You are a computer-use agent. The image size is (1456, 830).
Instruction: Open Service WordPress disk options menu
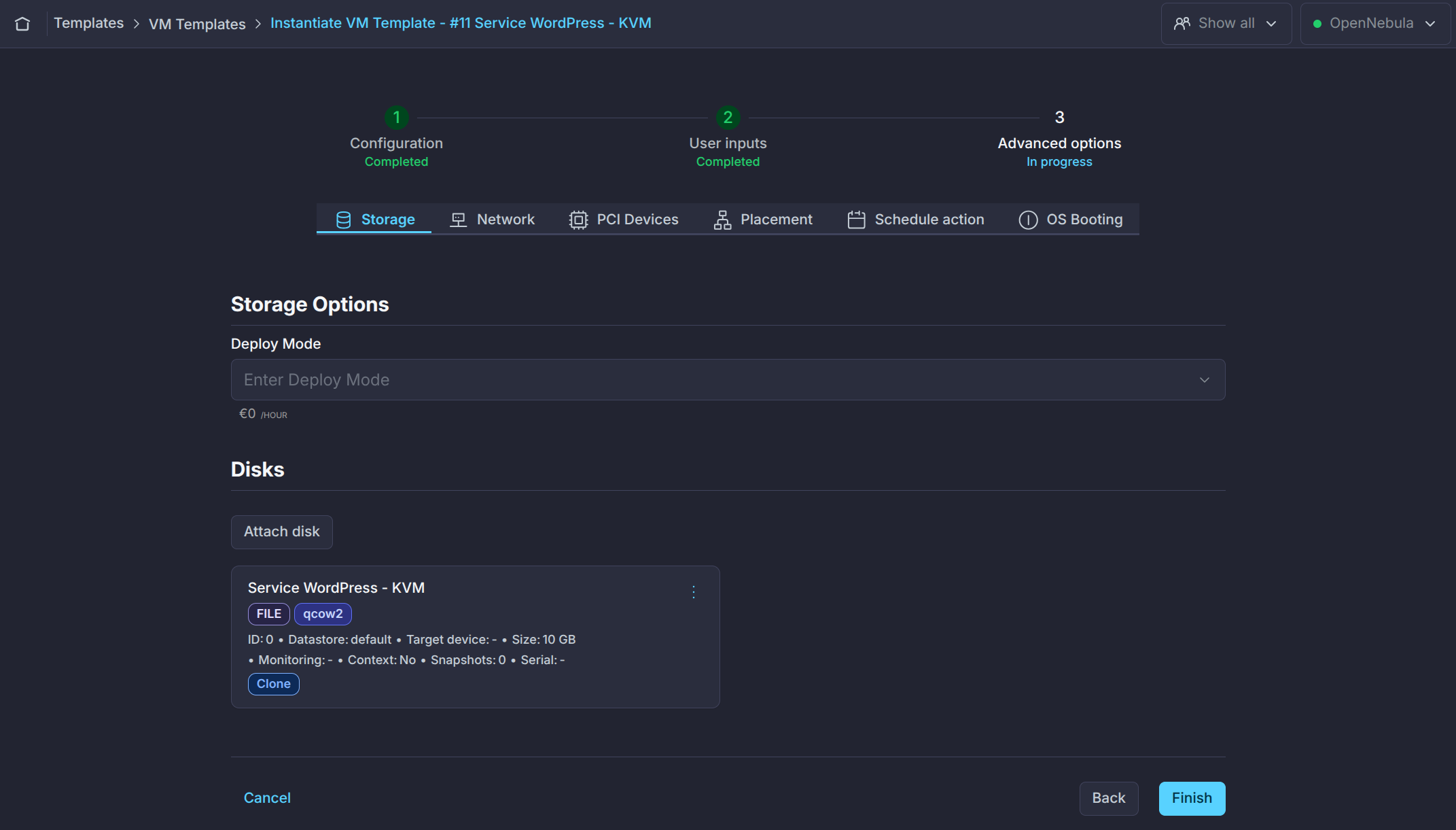click(x=693, y=591)
